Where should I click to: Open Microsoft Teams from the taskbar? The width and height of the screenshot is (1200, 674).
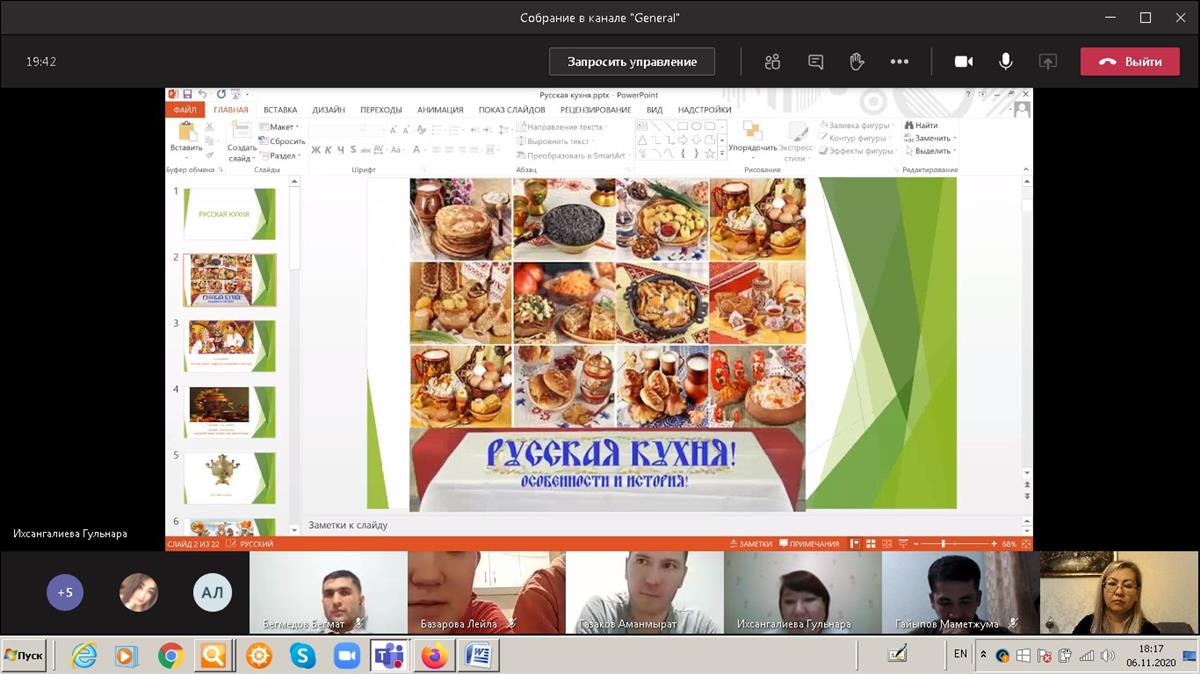pyautogui.click(x=388, y=655)
